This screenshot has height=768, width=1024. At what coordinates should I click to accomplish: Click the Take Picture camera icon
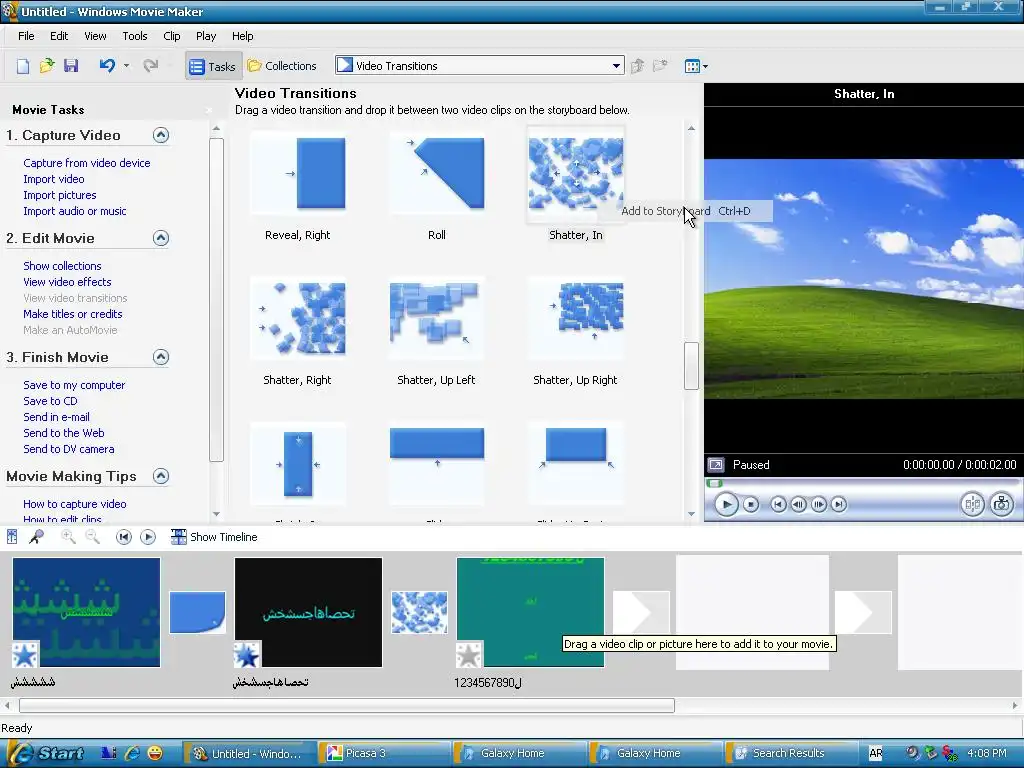[x=1001, y=504]
